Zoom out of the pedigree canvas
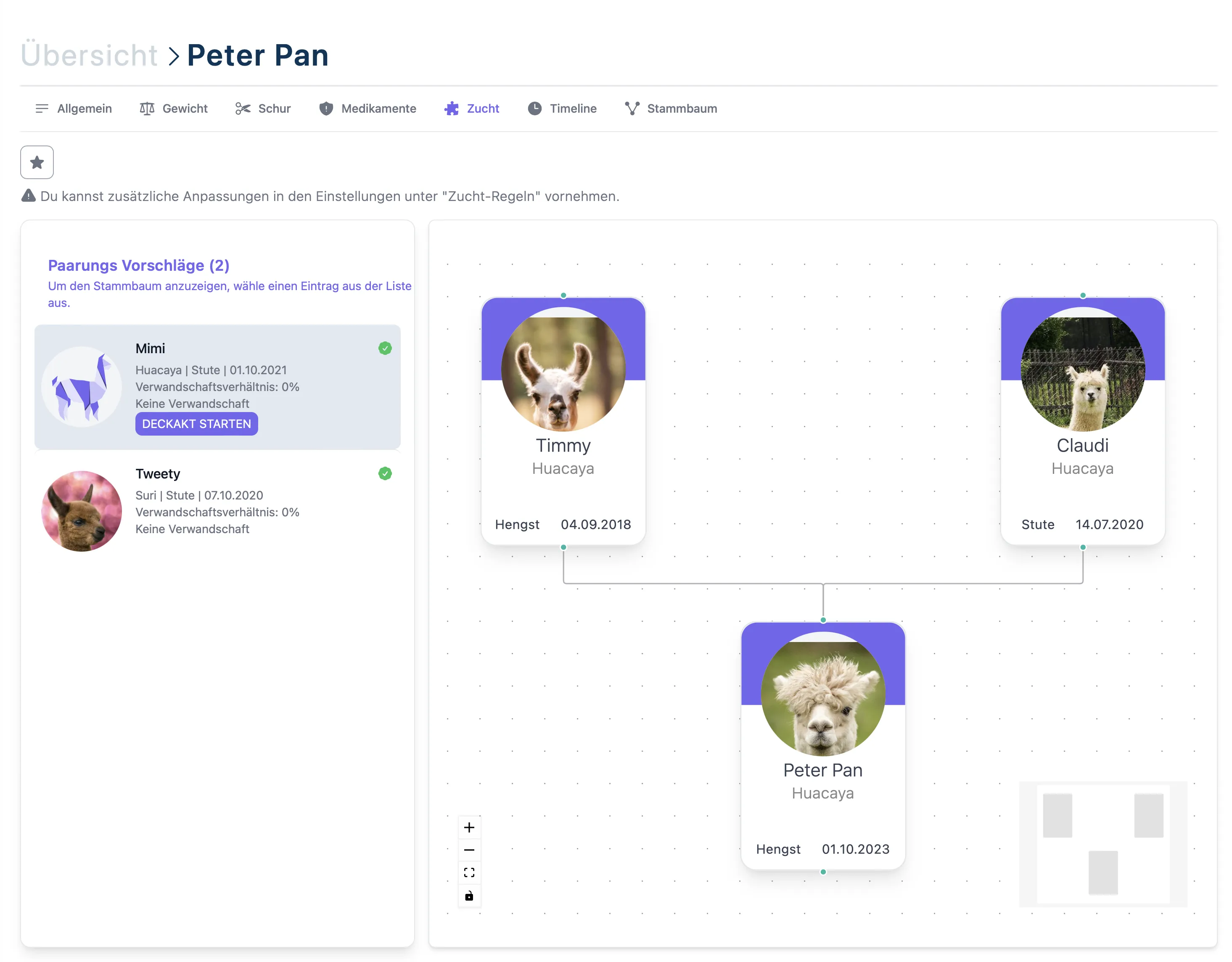Viewport: 1232px width, 962px height. coord(469,850)
